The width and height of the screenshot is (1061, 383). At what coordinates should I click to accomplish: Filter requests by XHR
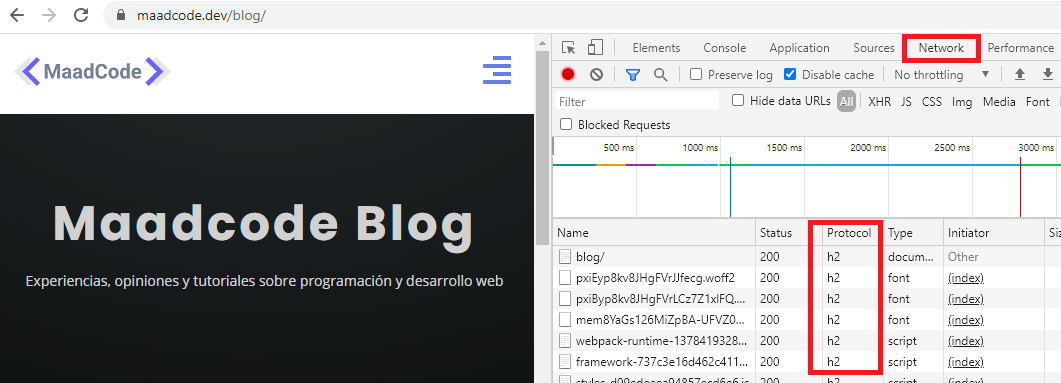click(x=880, y=102)
